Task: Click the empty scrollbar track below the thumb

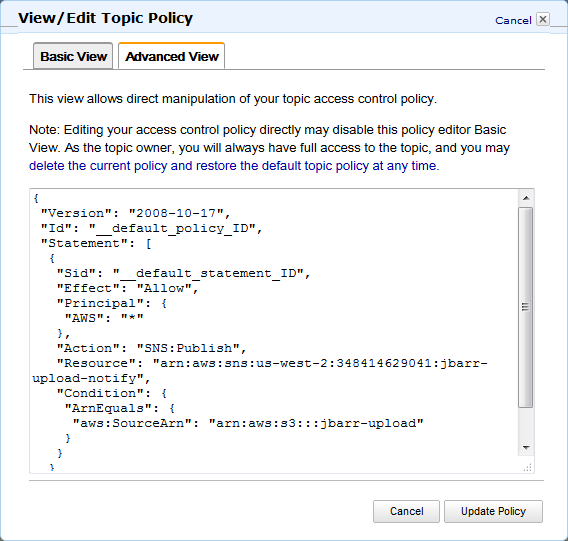Action: point(526,424)
